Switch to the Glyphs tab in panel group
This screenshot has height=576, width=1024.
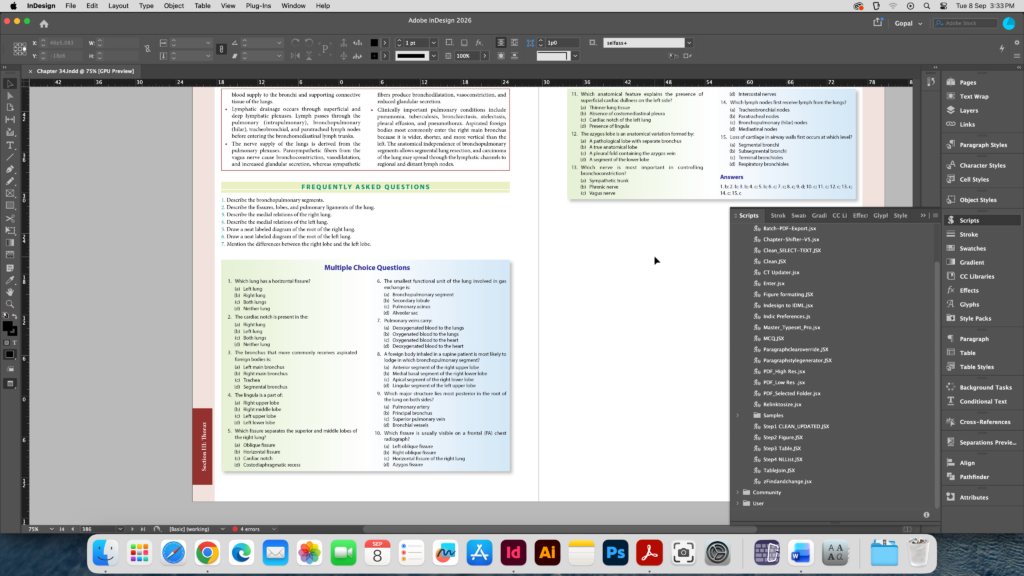880,216
